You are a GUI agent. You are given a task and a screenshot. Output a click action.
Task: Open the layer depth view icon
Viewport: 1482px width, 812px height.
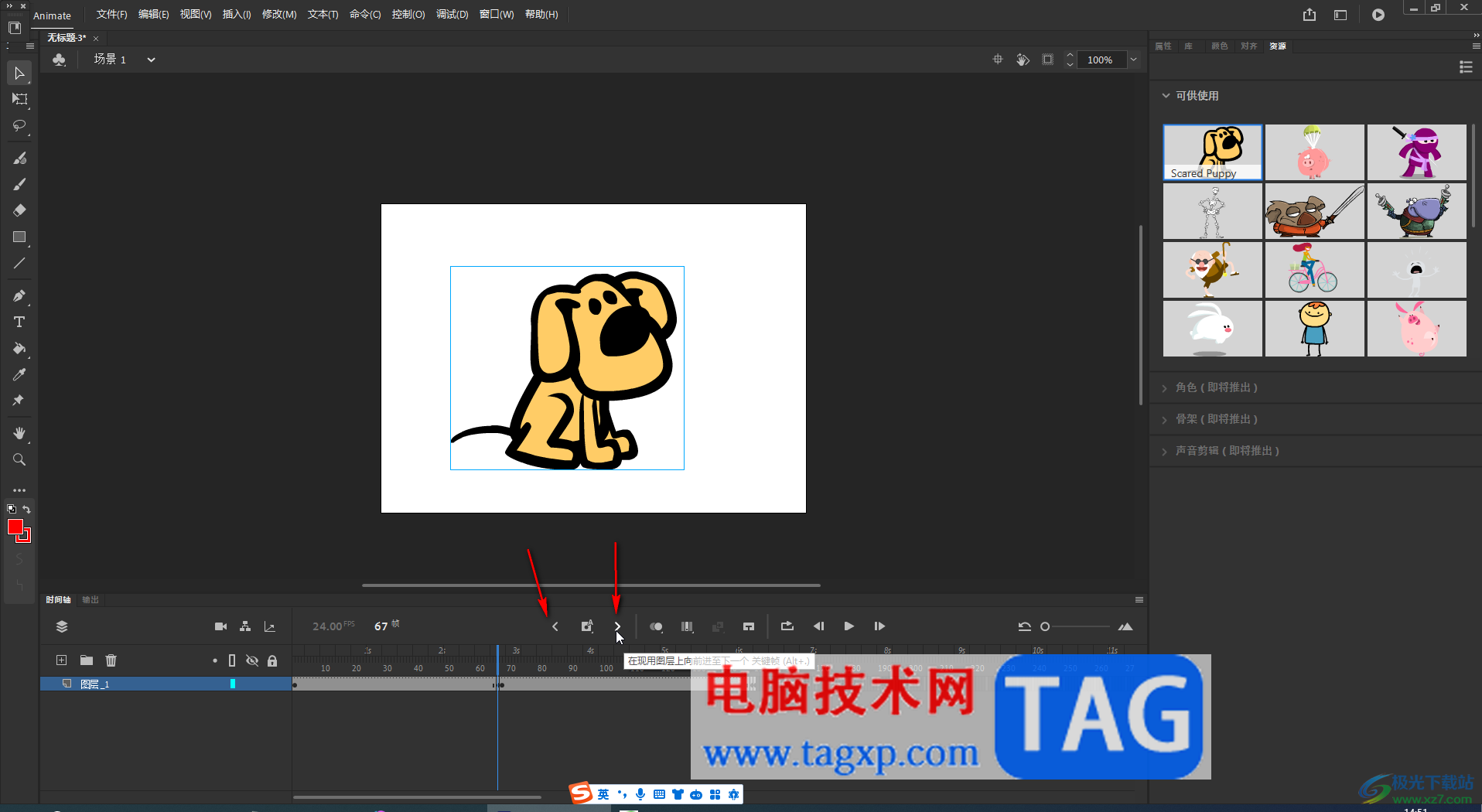tap(62, 626)
